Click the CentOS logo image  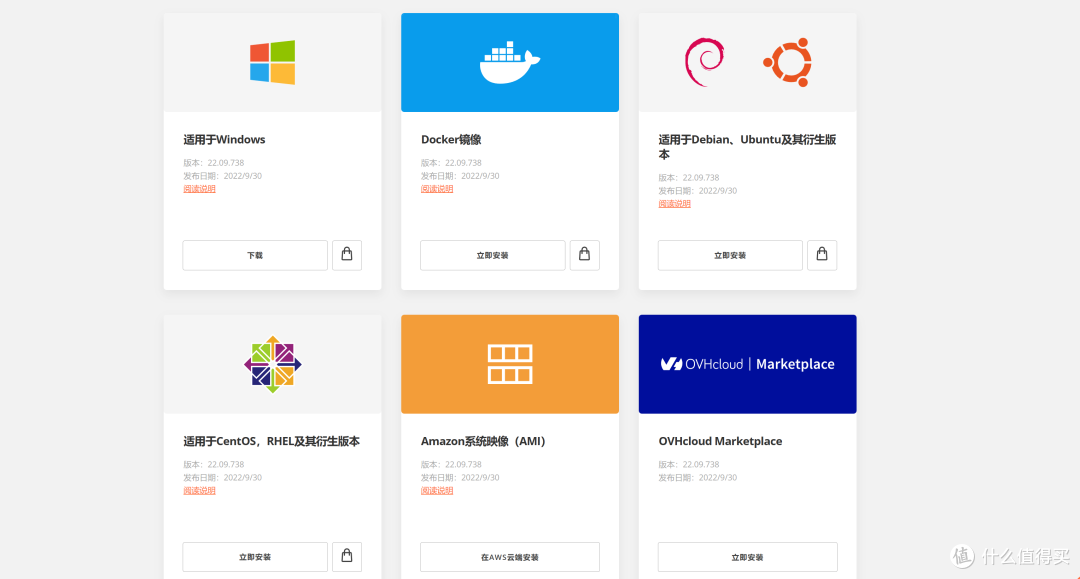point(273,364)
